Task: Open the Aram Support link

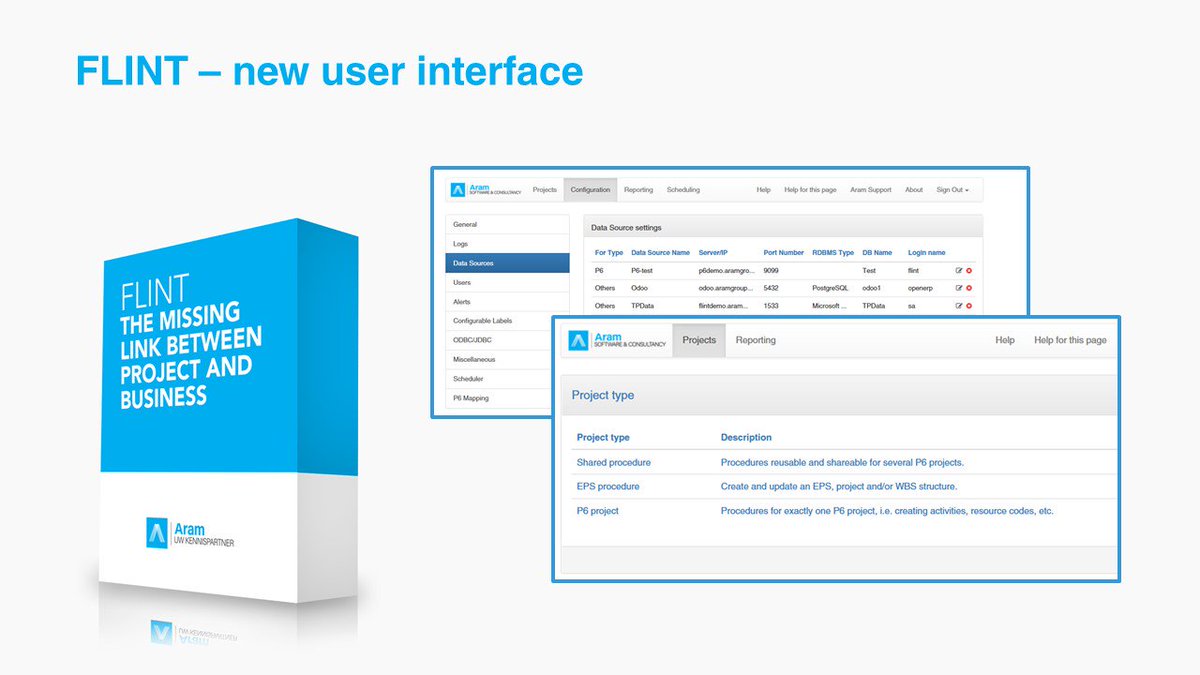Action: point(870,190)
